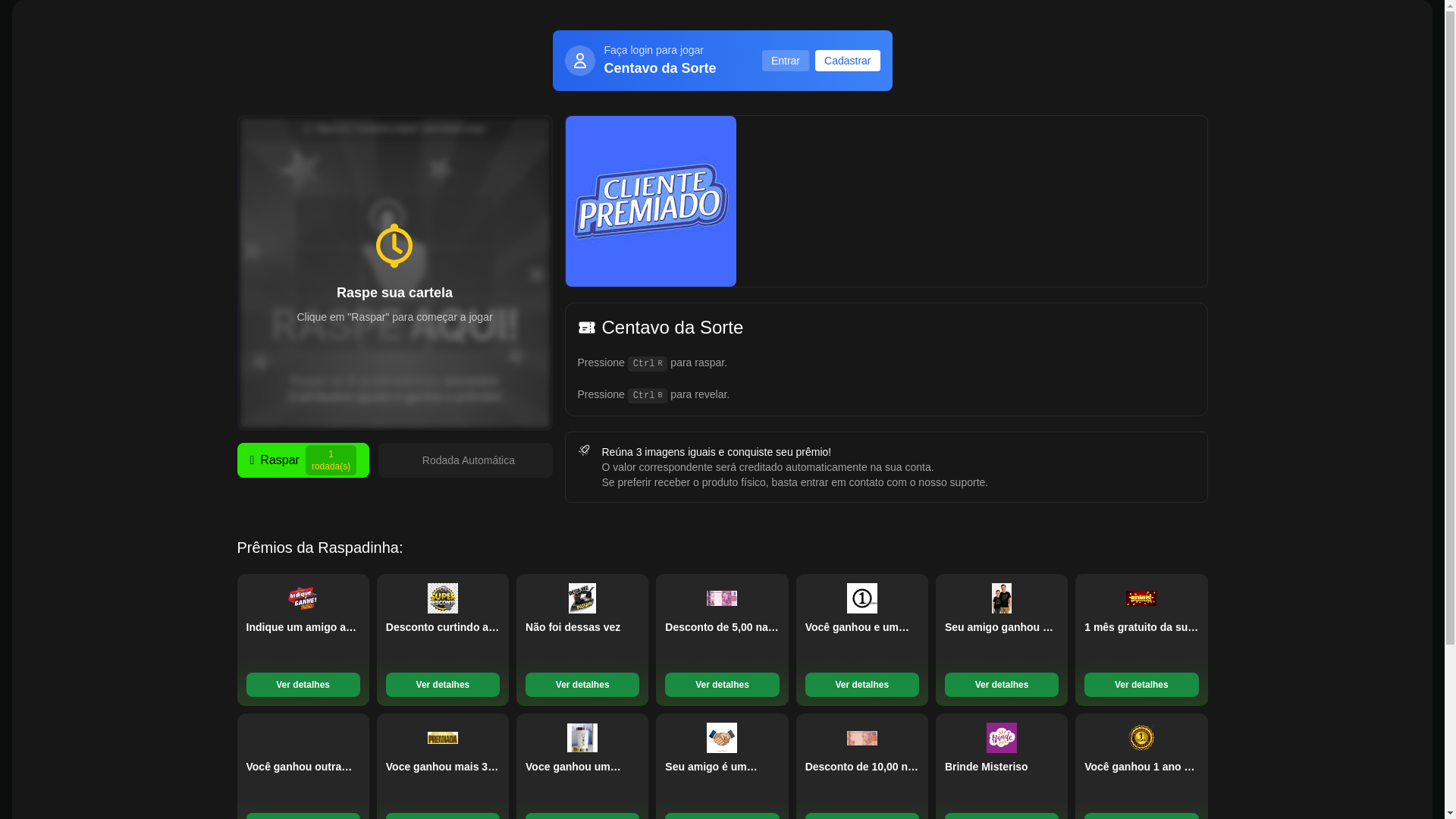The width and height of the screenshot is (1456, 819).
Task: Click the Entrar button
Action: pos(785,61)
